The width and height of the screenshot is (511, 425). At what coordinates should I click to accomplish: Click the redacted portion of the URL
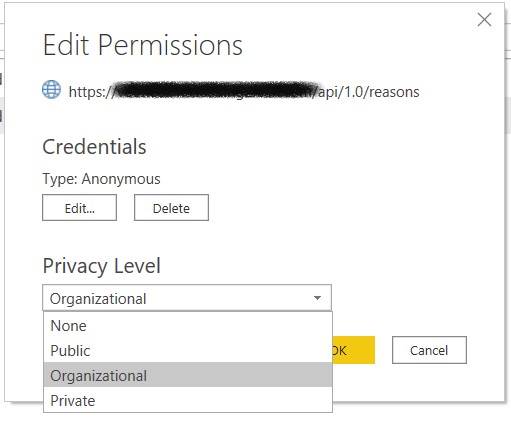[217, 90]
